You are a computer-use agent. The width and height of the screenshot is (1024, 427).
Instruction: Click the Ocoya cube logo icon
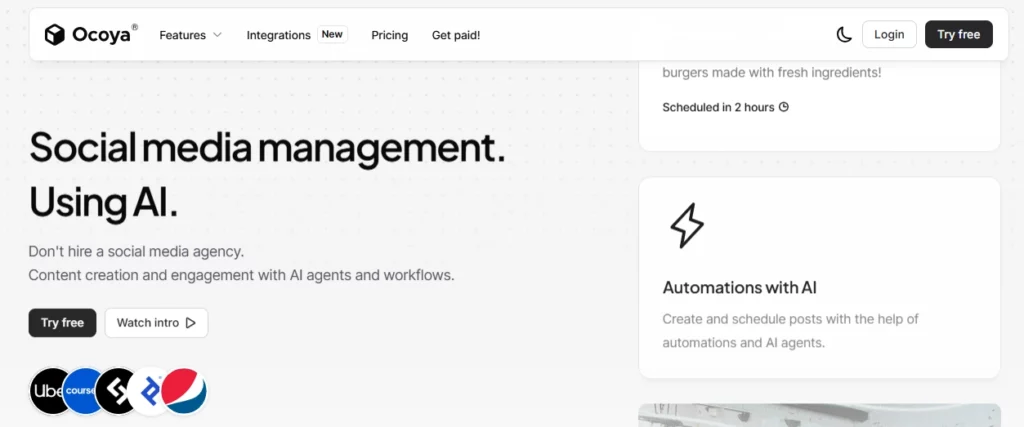54,35
